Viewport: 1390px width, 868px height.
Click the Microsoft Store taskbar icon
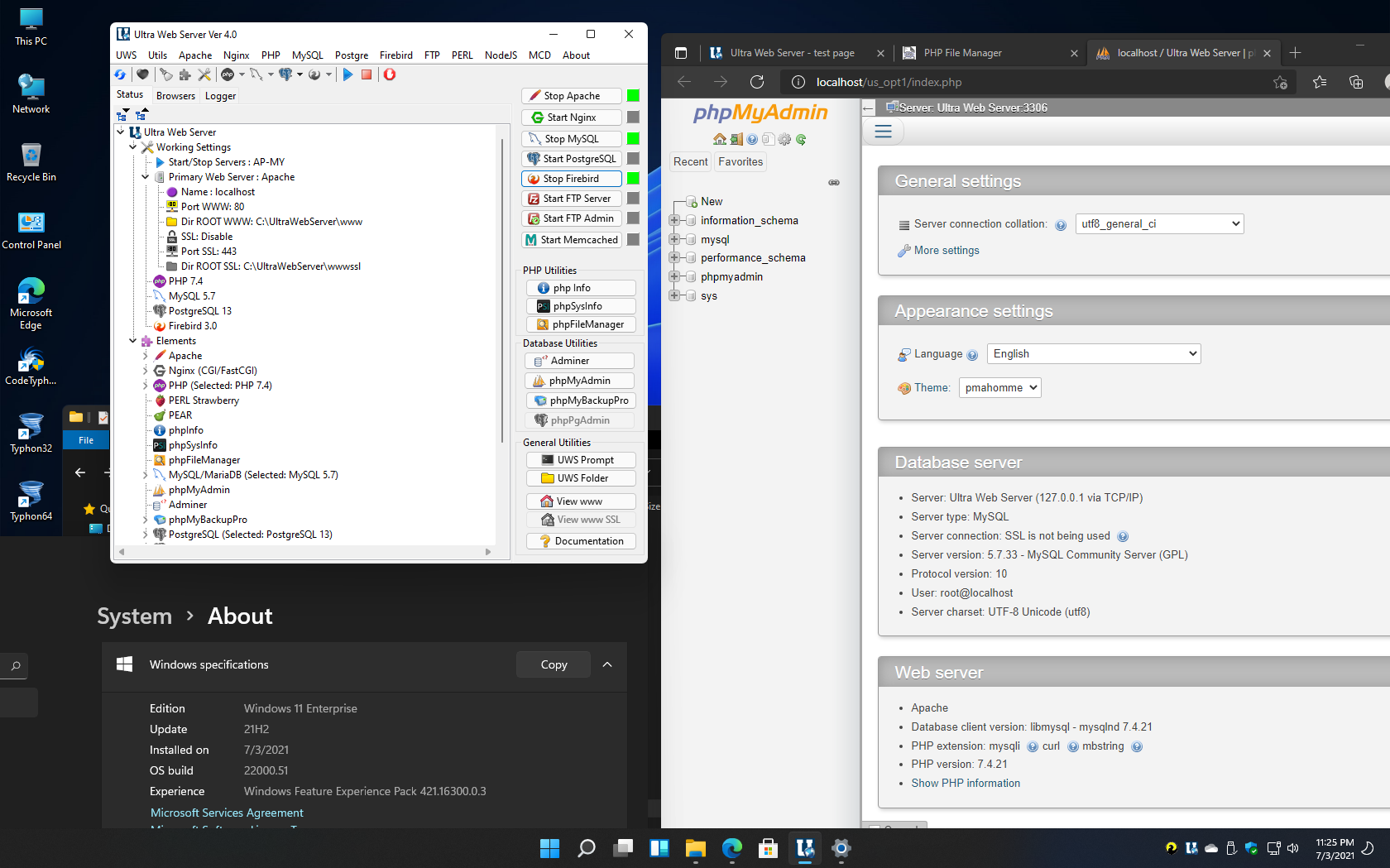768,848
